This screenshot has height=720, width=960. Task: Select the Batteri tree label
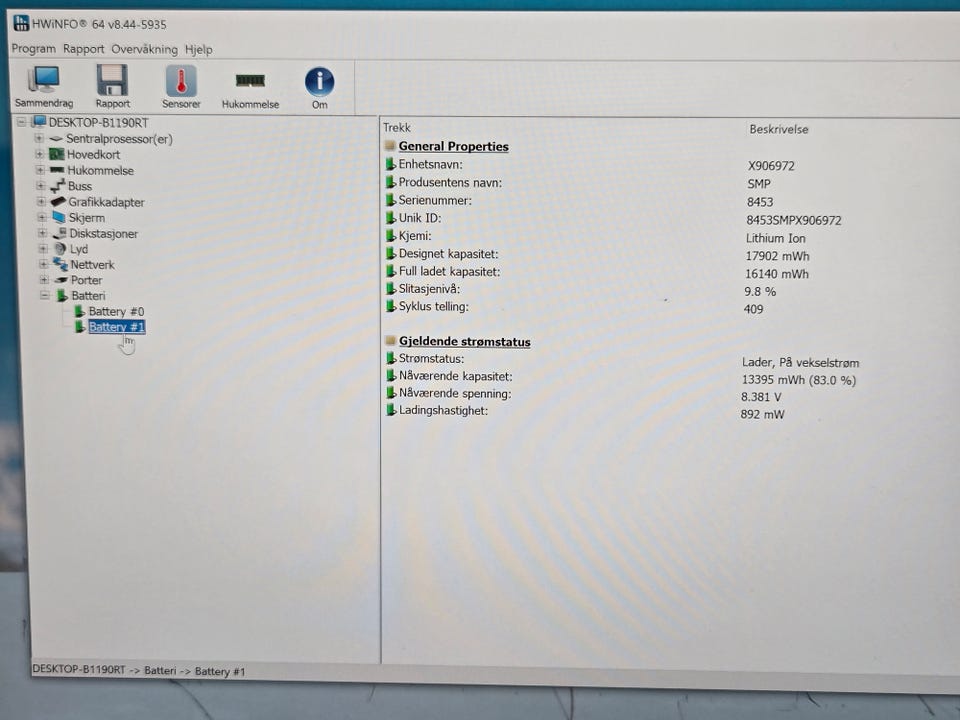tap(89, 296)
